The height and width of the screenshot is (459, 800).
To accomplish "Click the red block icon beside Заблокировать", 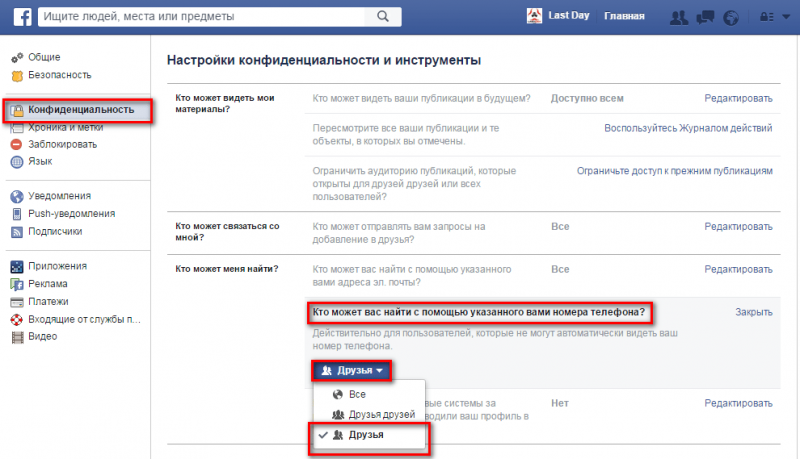I will (17, 145).
